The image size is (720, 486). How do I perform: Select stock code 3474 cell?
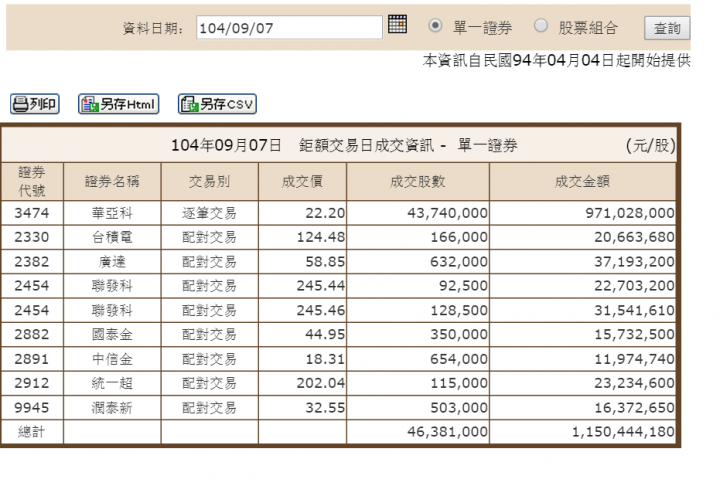(32, 213)
